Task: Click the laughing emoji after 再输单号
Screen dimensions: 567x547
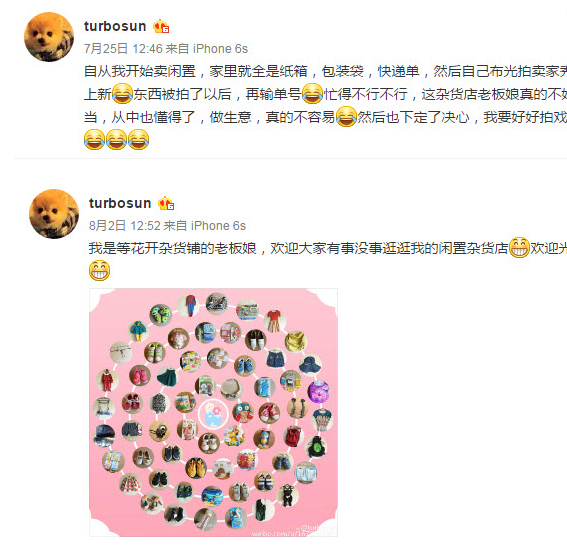Action: (312, 94)
